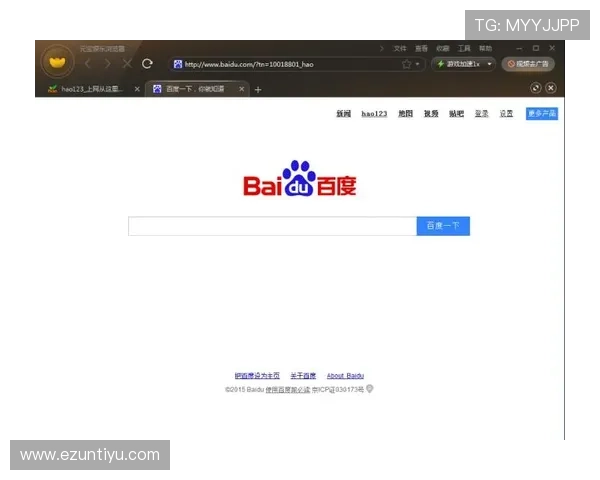This screenshot has height=480, width=600.
Task: Click the menu collapse chevron before 文件
Action: click(x=382, y=48)
